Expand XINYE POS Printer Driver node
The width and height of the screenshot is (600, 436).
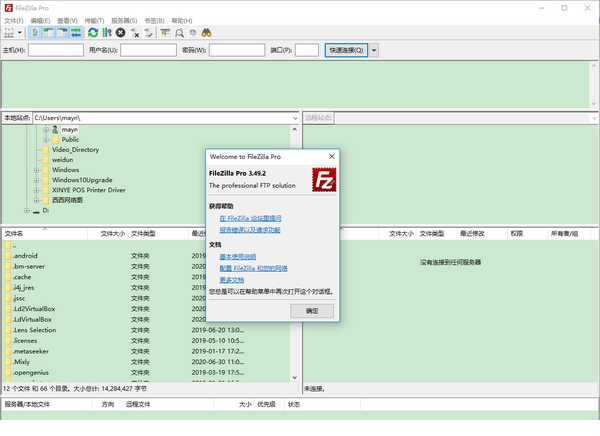pyautogui.click(x=36, y=190)
